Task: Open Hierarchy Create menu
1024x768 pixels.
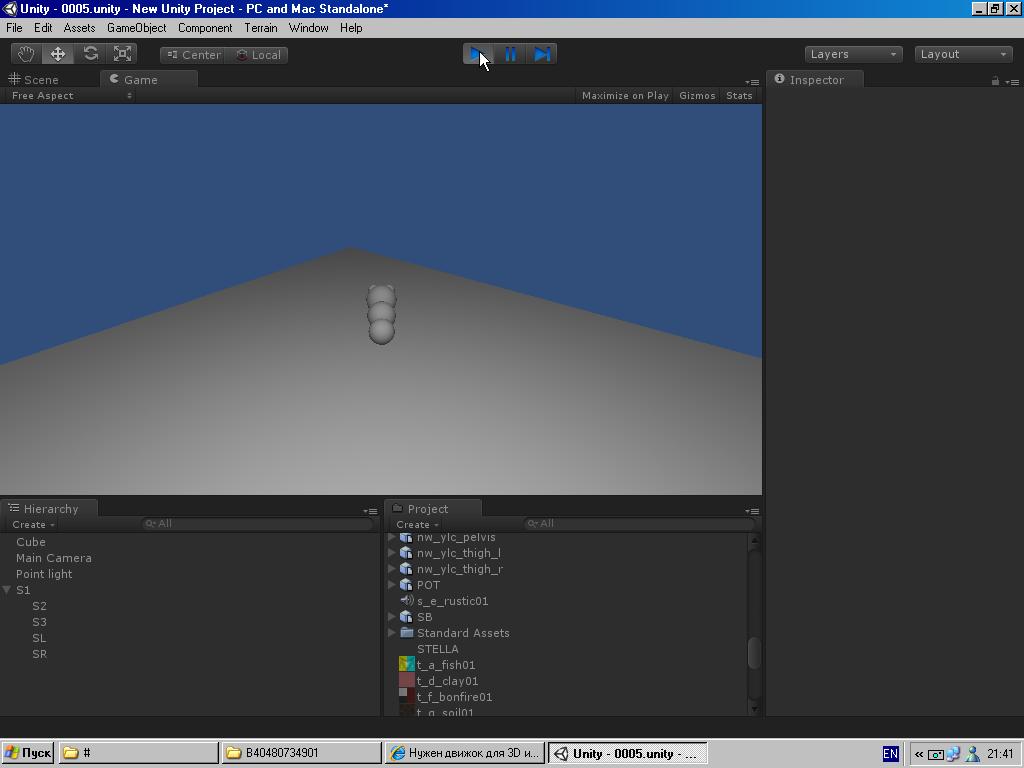Action: click(x=33, y=524)
